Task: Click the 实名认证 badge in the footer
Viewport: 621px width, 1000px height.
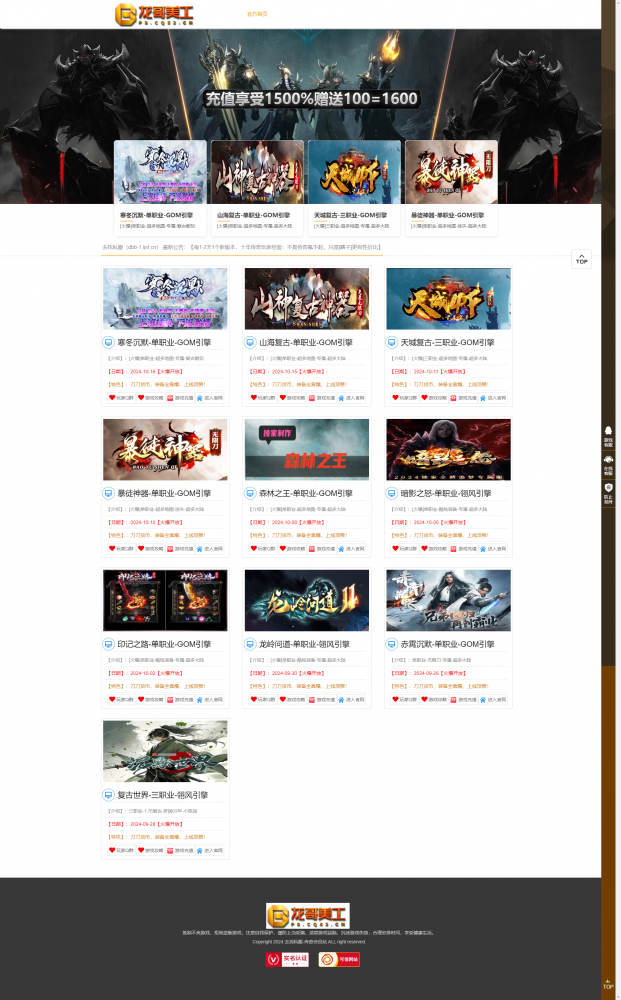Action: tap(287, 959)
